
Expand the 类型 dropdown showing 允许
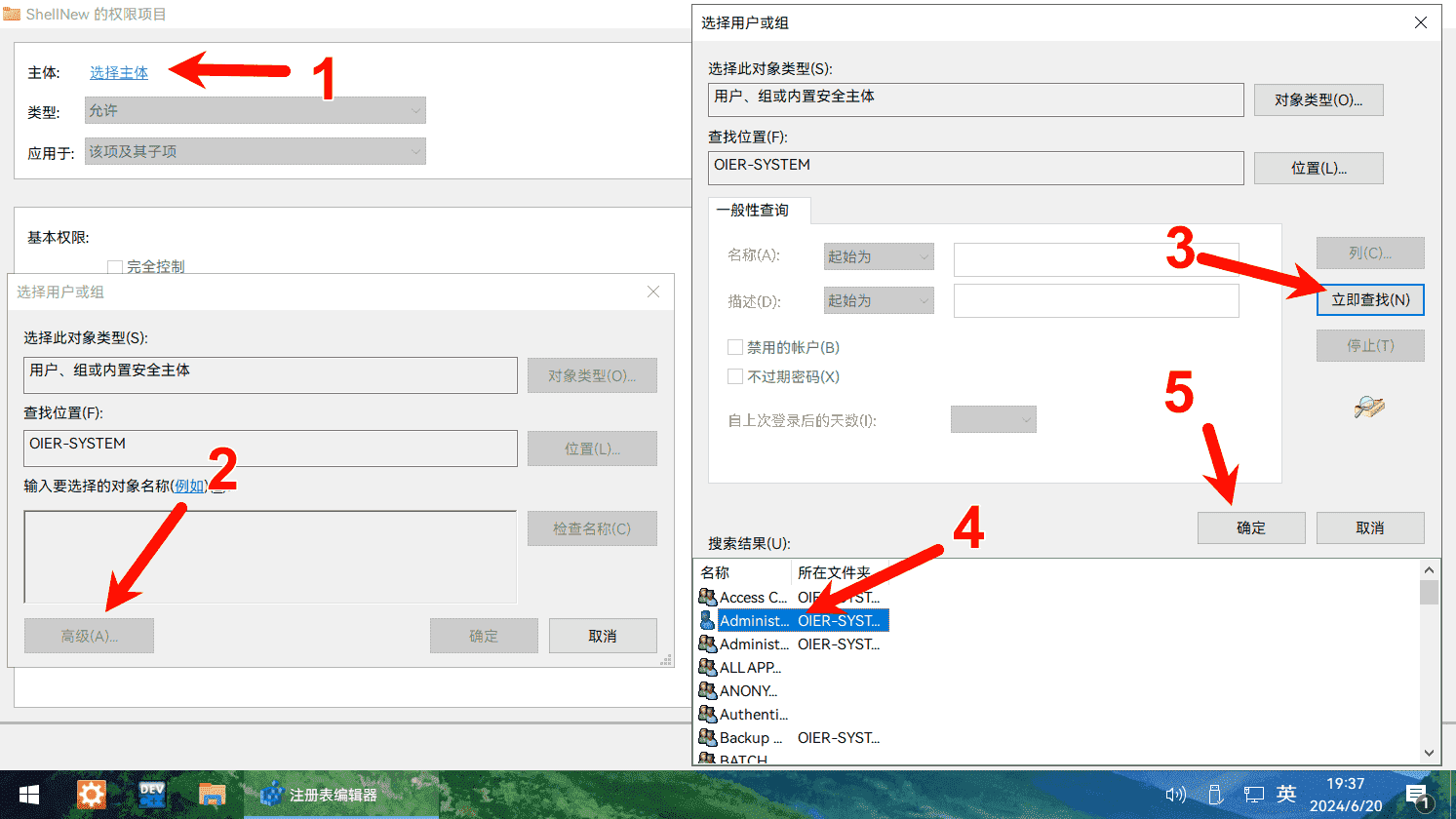tap(256, 111)
